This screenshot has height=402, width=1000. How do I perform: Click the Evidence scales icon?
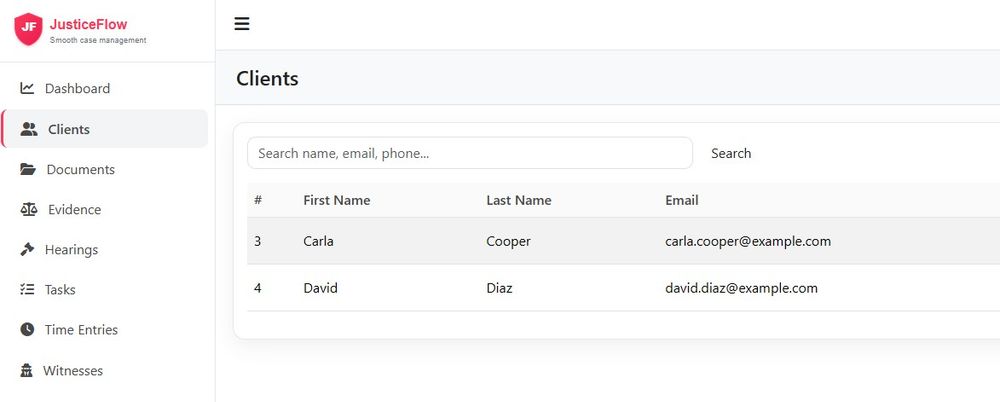click(x=28, y=209)
